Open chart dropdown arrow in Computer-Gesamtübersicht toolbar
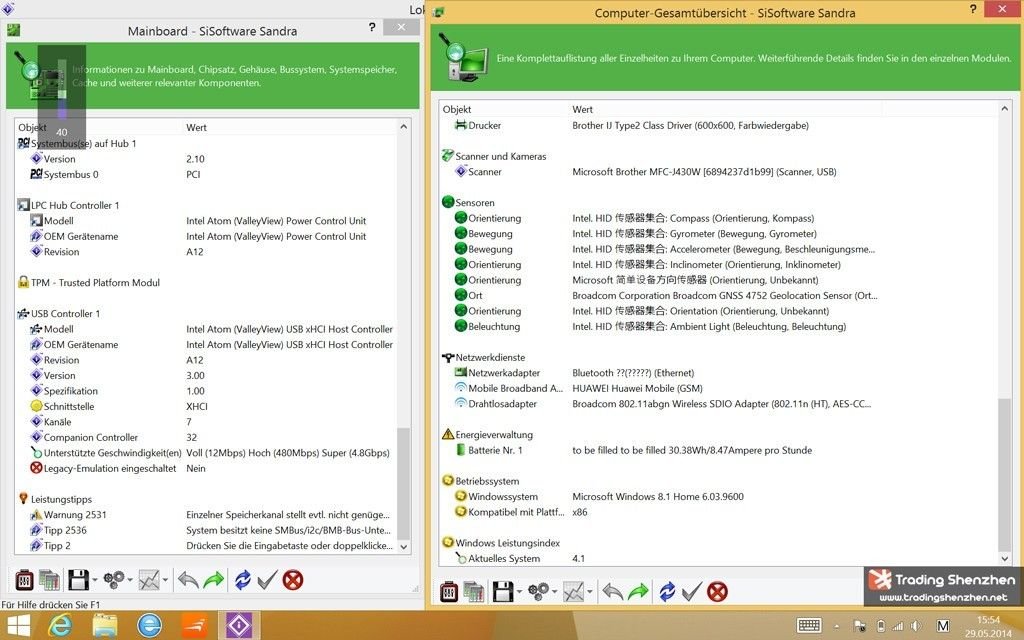Image resolution: width=1024 pixels, height=640 pixels. (x=590, y=592)
